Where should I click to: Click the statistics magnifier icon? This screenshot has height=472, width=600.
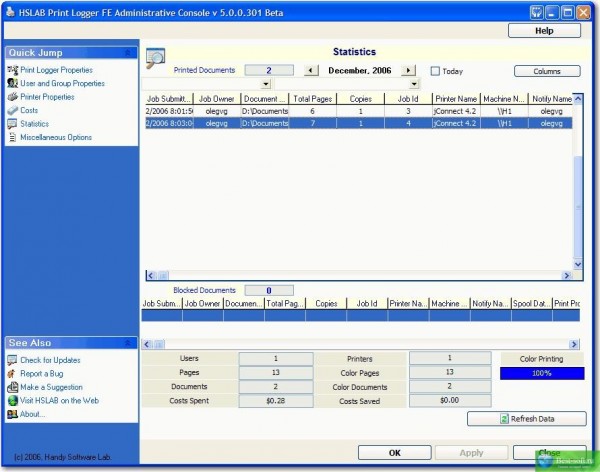click(156, 59)
